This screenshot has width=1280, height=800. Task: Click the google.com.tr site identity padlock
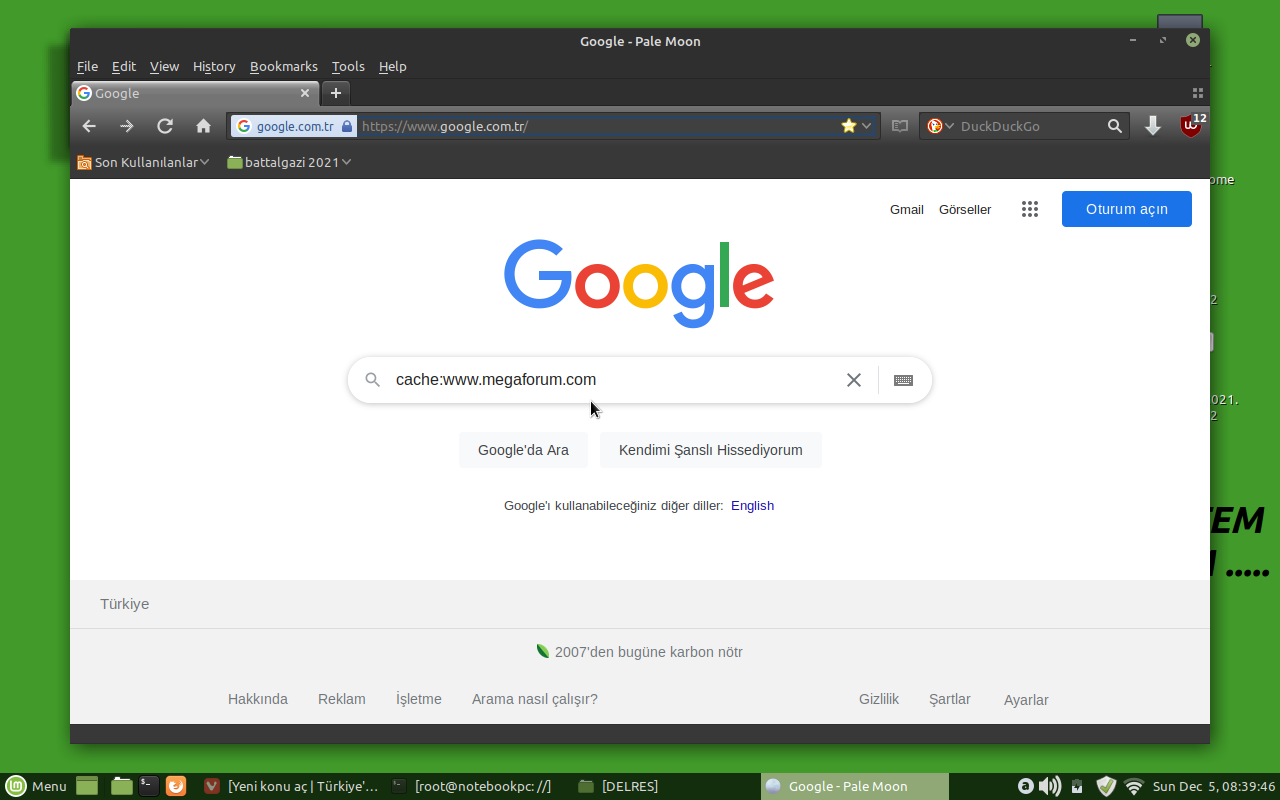pos(347,126)
